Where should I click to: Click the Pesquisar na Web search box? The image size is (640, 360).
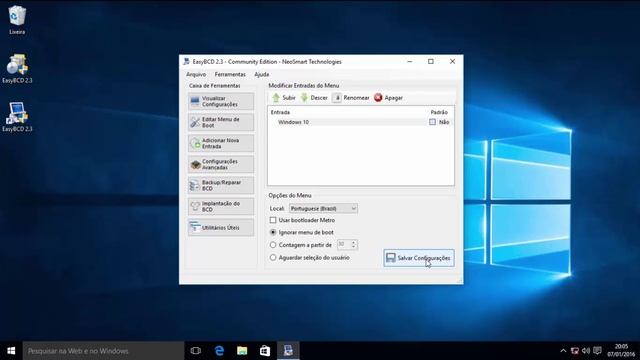pyautogui.click(x=103, y=351)
